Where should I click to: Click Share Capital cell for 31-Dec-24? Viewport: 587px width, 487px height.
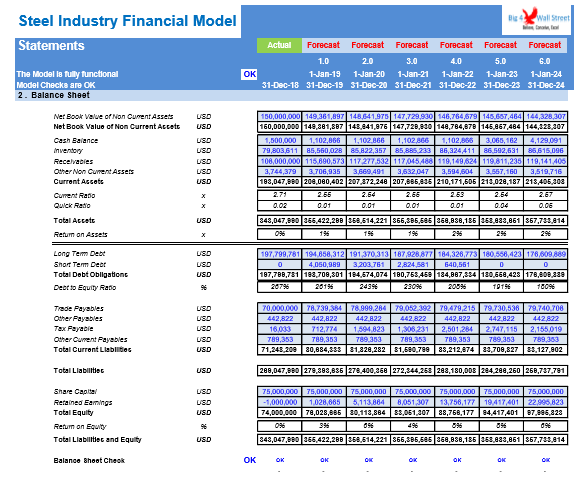(545, 392)
